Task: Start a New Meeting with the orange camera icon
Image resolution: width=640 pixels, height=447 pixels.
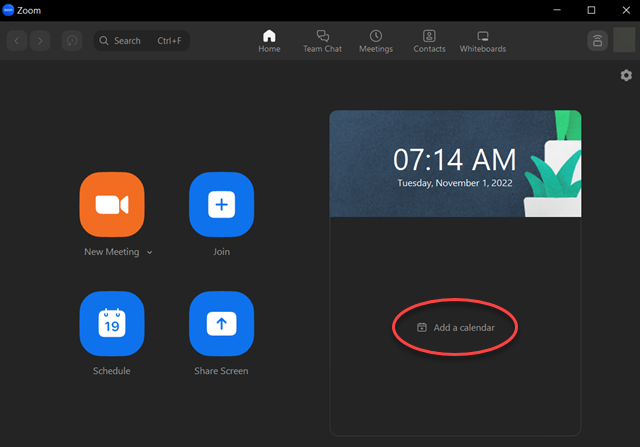Action: (111, 204)
